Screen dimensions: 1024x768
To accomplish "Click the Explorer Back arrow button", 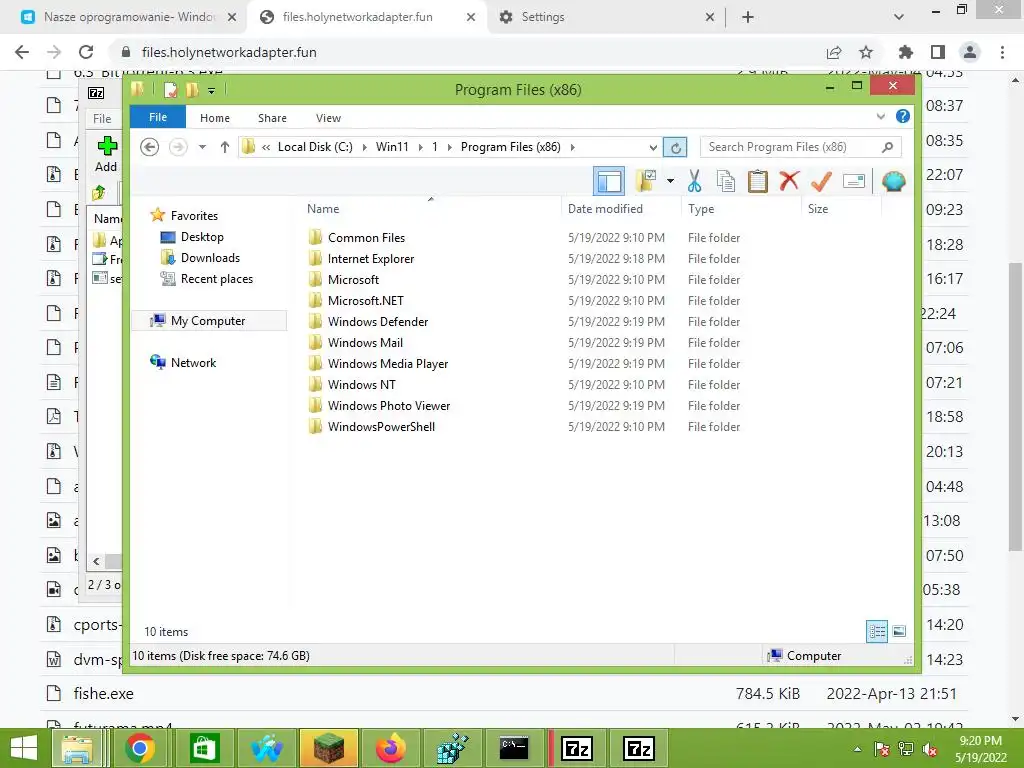I will pyautogui.click(x=150, y=147).
